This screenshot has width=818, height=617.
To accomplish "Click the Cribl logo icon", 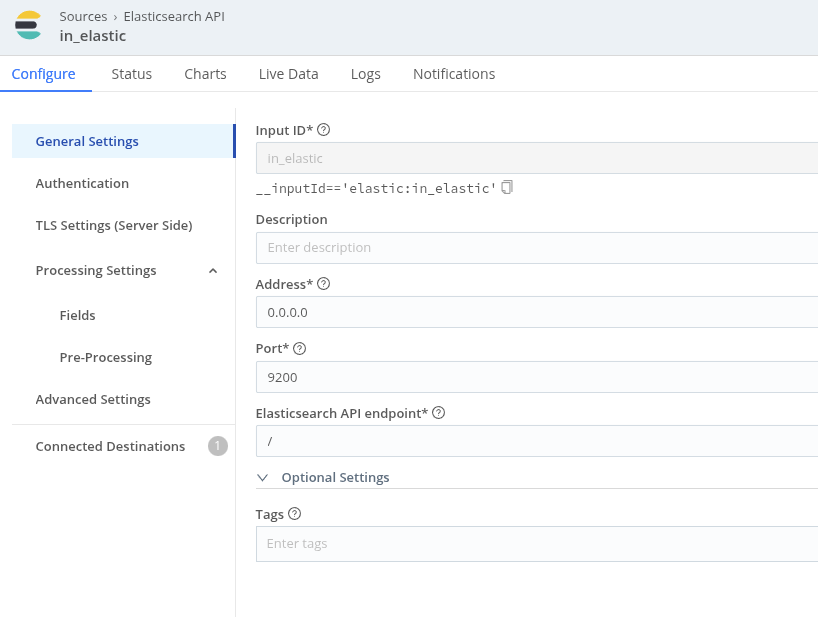I will (28, 26).
